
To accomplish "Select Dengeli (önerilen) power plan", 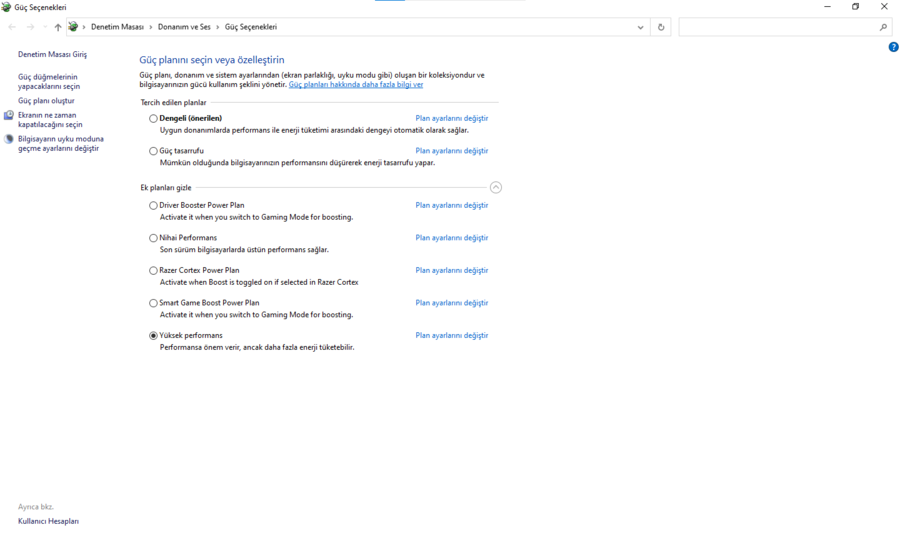I will (x=153, y=119).
